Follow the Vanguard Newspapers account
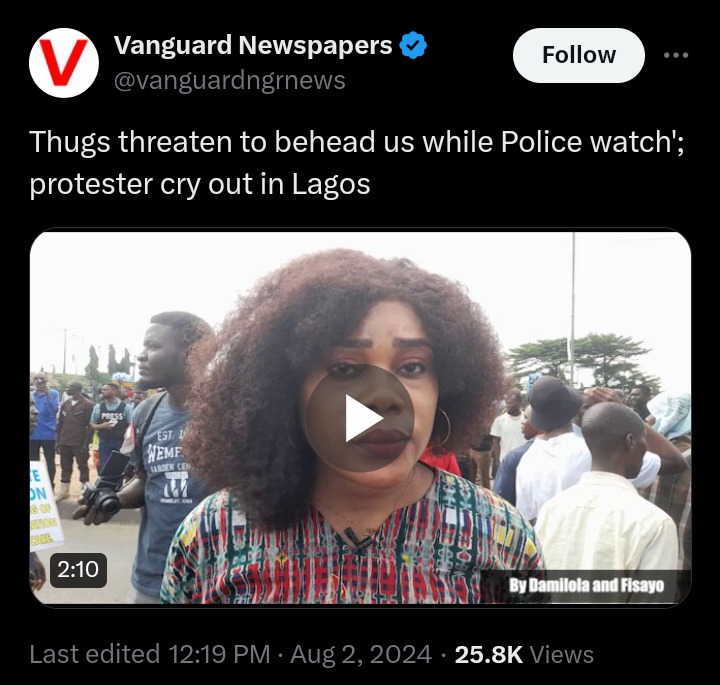720x685 pixels. click(x=579, y=55)
